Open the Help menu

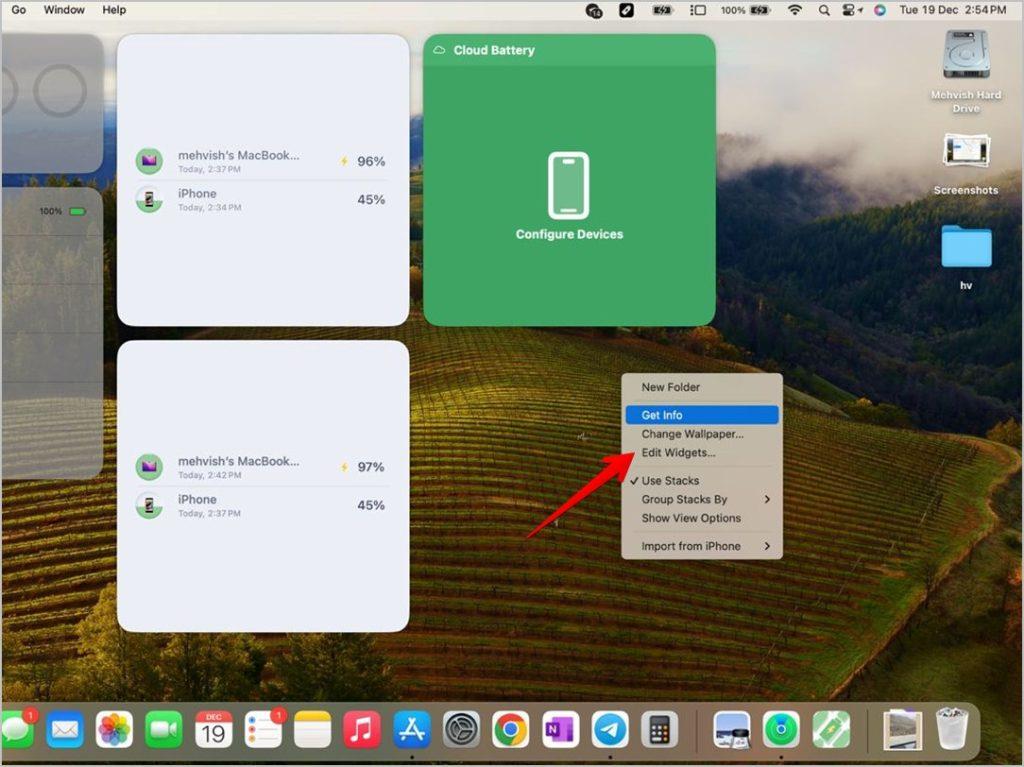114,10
